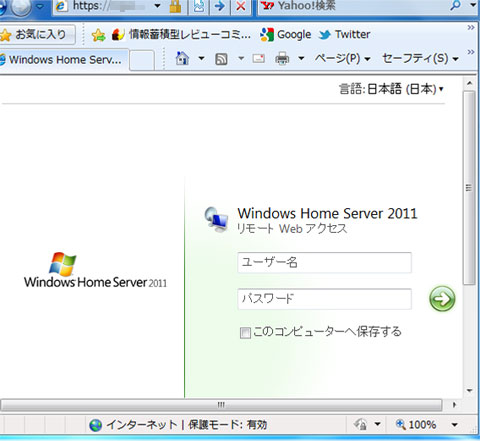The height and width of the screenshot is (441, 480).
Task: Check 'このコンピューターへ保存する' checkbox
Action: (x=245, y=333)
